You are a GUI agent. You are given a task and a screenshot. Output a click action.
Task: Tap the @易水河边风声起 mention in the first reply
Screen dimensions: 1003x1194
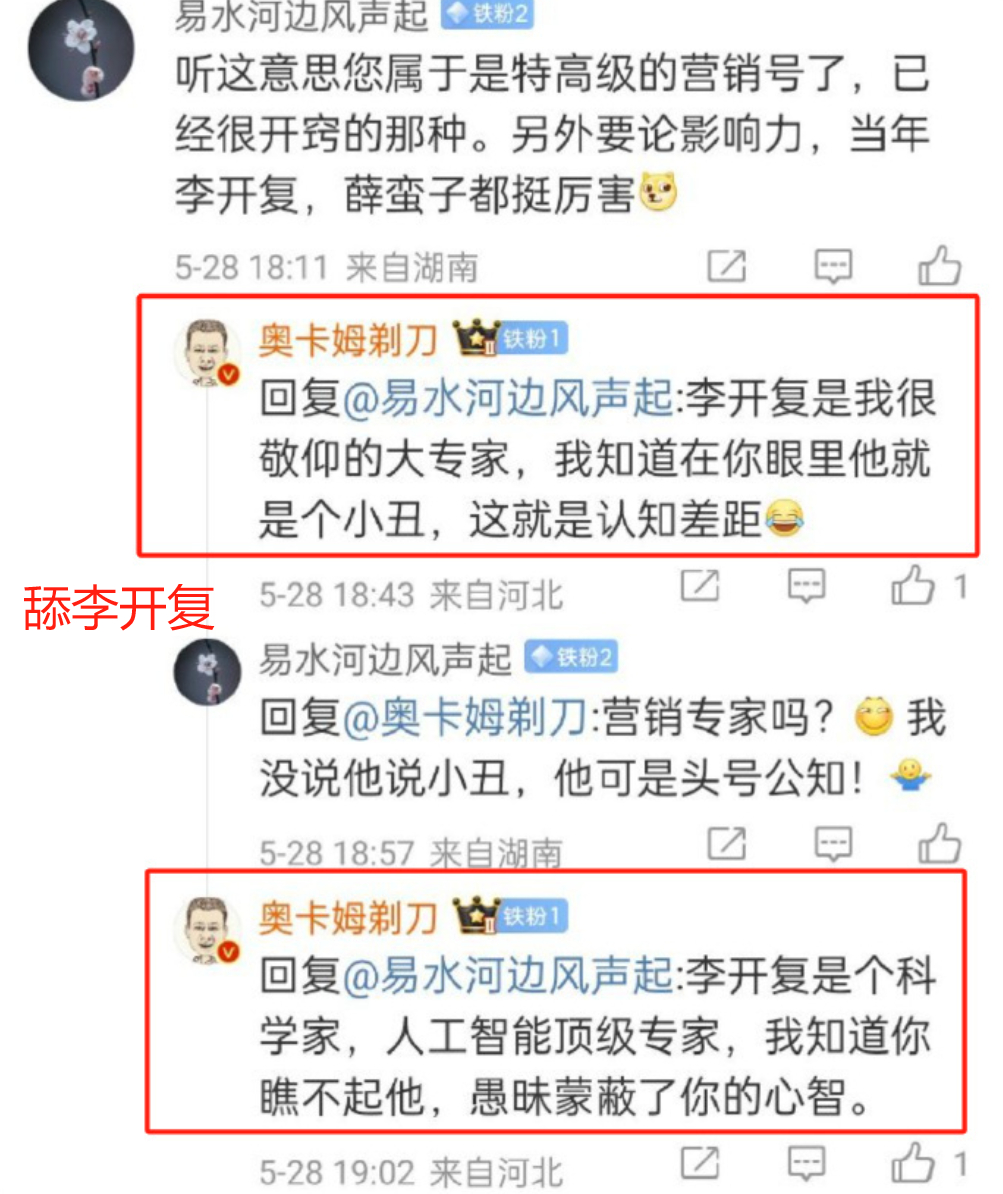[x=507, y=398]
